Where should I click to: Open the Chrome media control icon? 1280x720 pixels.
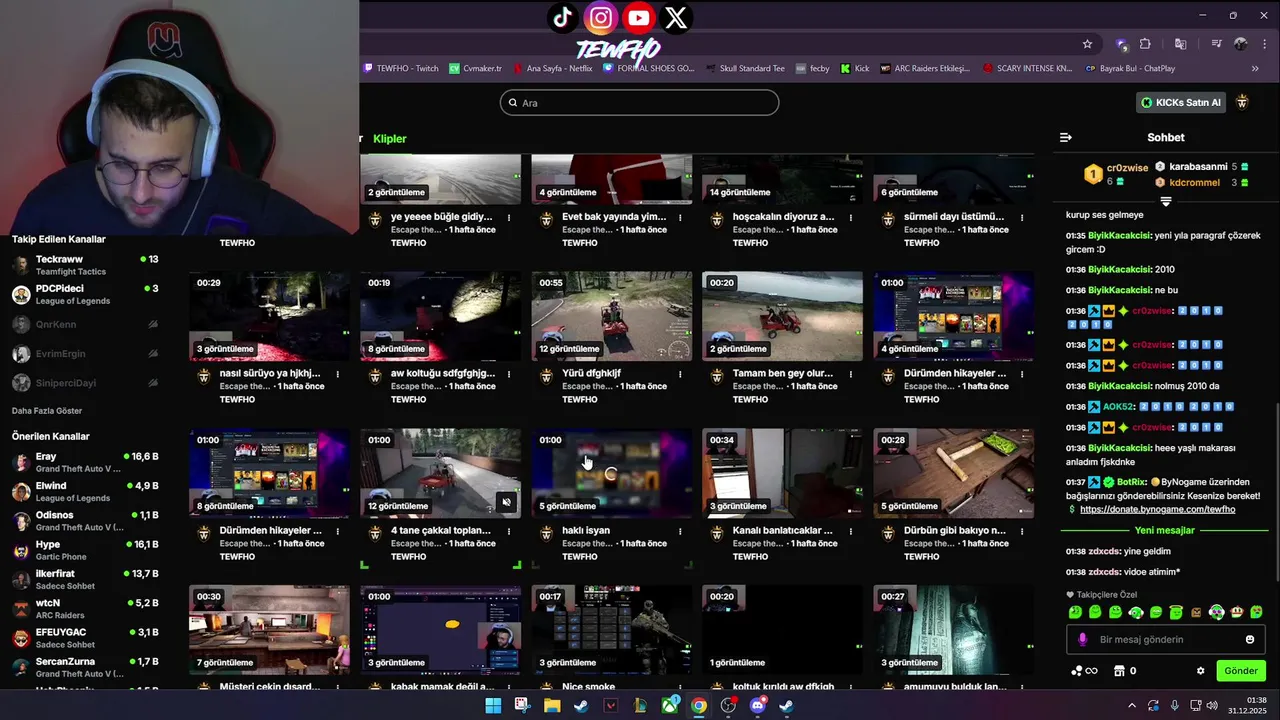tap(1216, 44)
